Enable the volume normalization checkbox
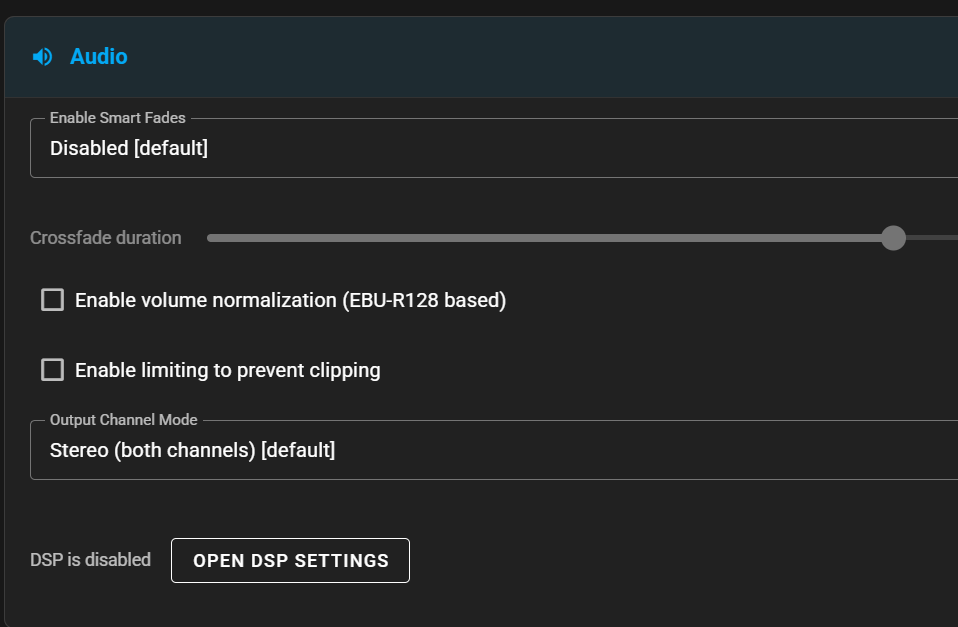This screenshot has width=958, height=627. 52,300
